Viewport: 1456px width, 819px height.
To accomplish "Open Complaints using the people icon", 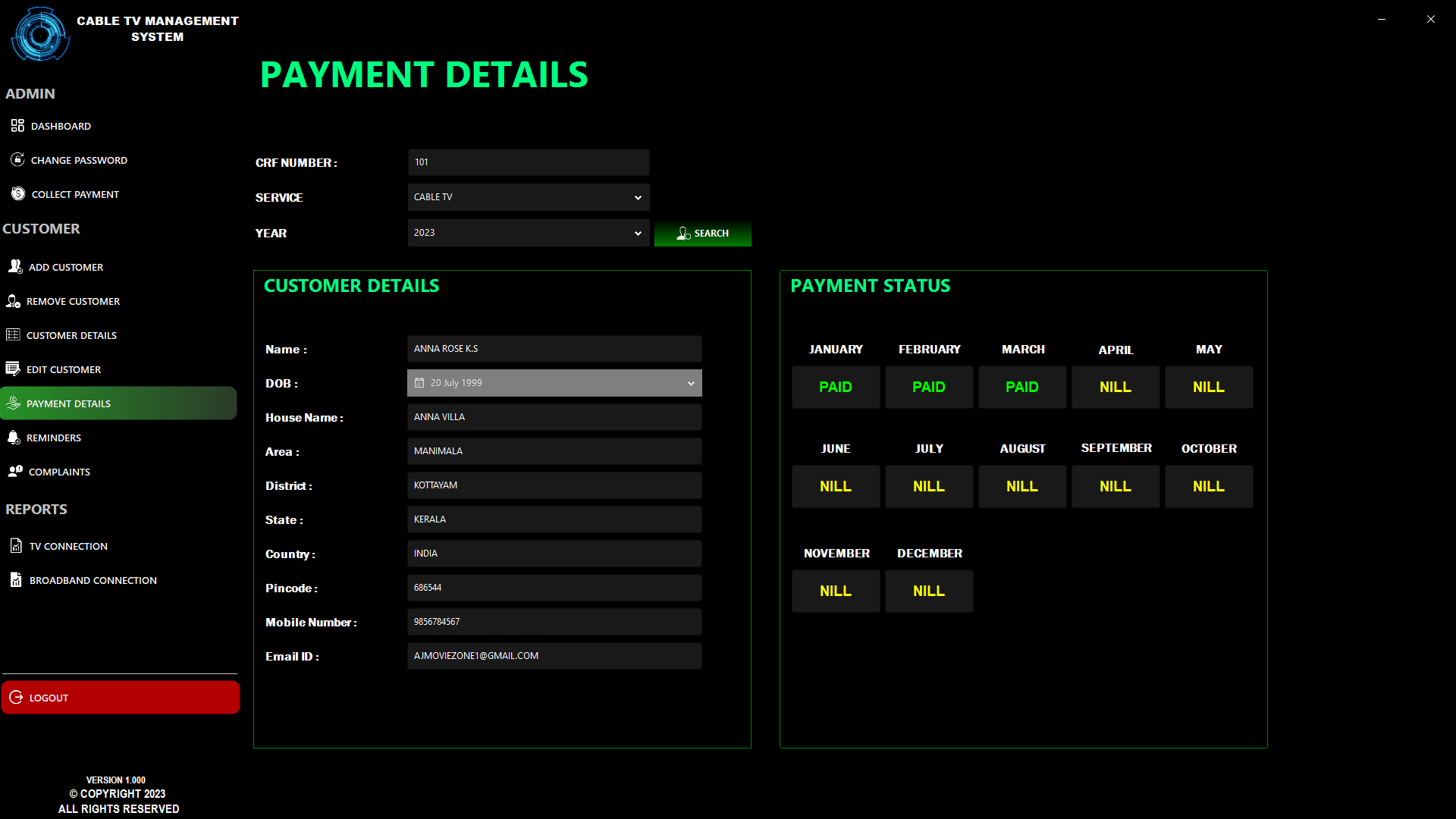I will 16,471.
